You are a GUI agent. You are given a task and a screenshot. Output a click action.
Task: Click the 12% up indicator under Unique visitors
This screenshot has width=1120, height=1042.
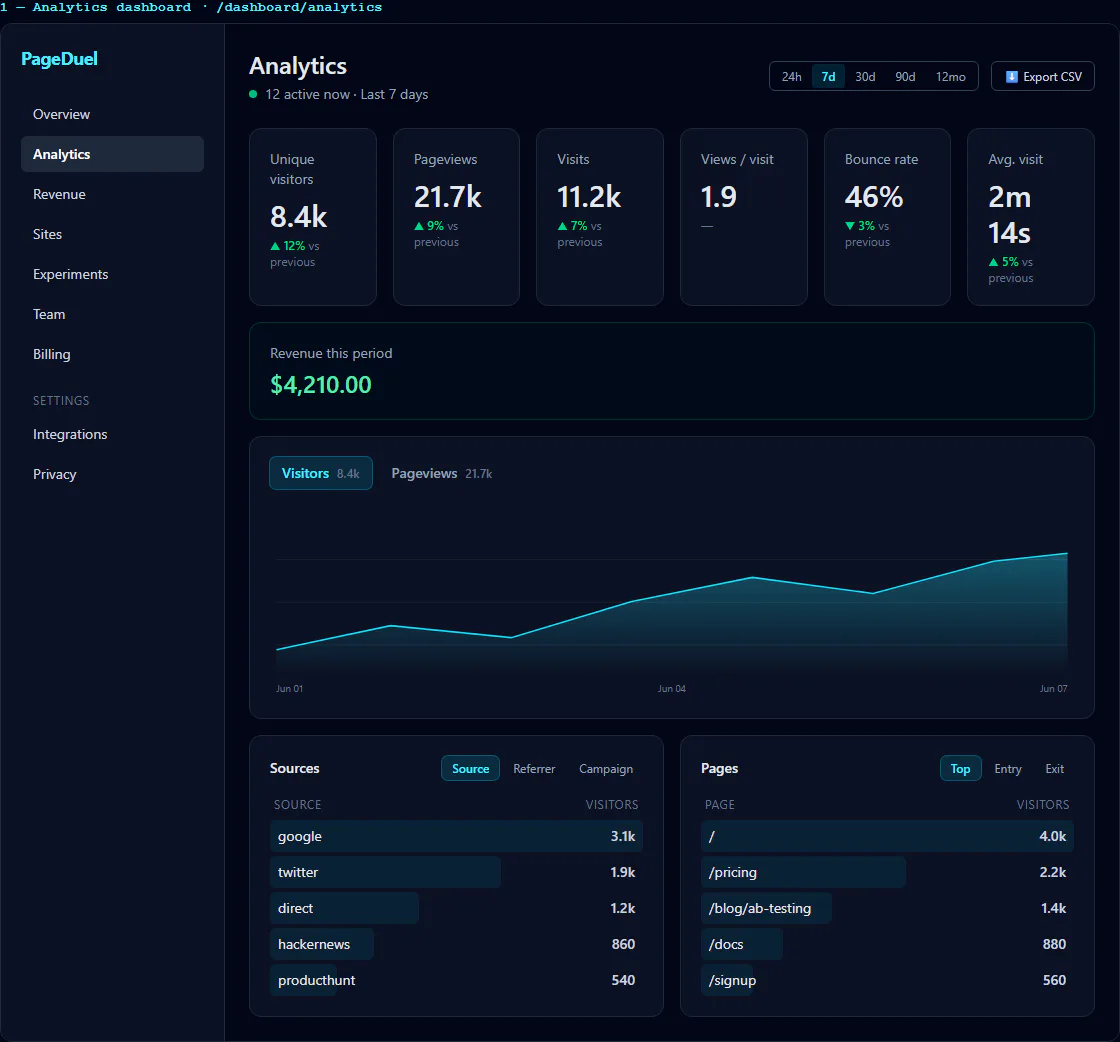(x=288, y=246)
